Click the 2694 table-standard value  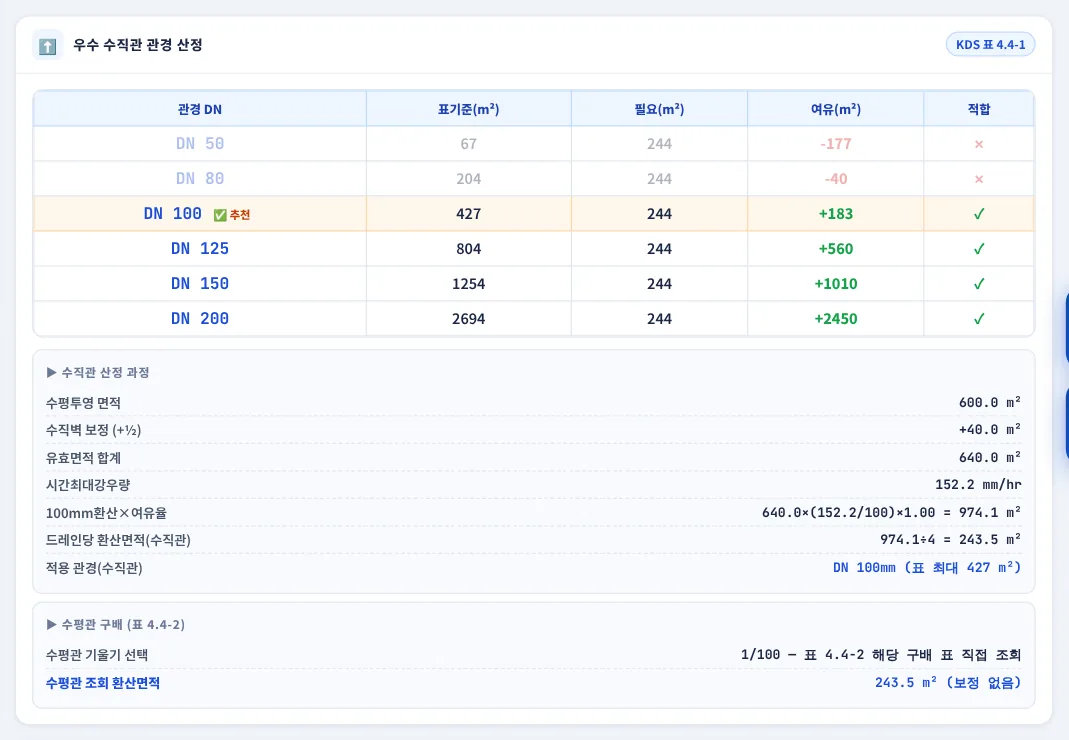pos(468,319)
